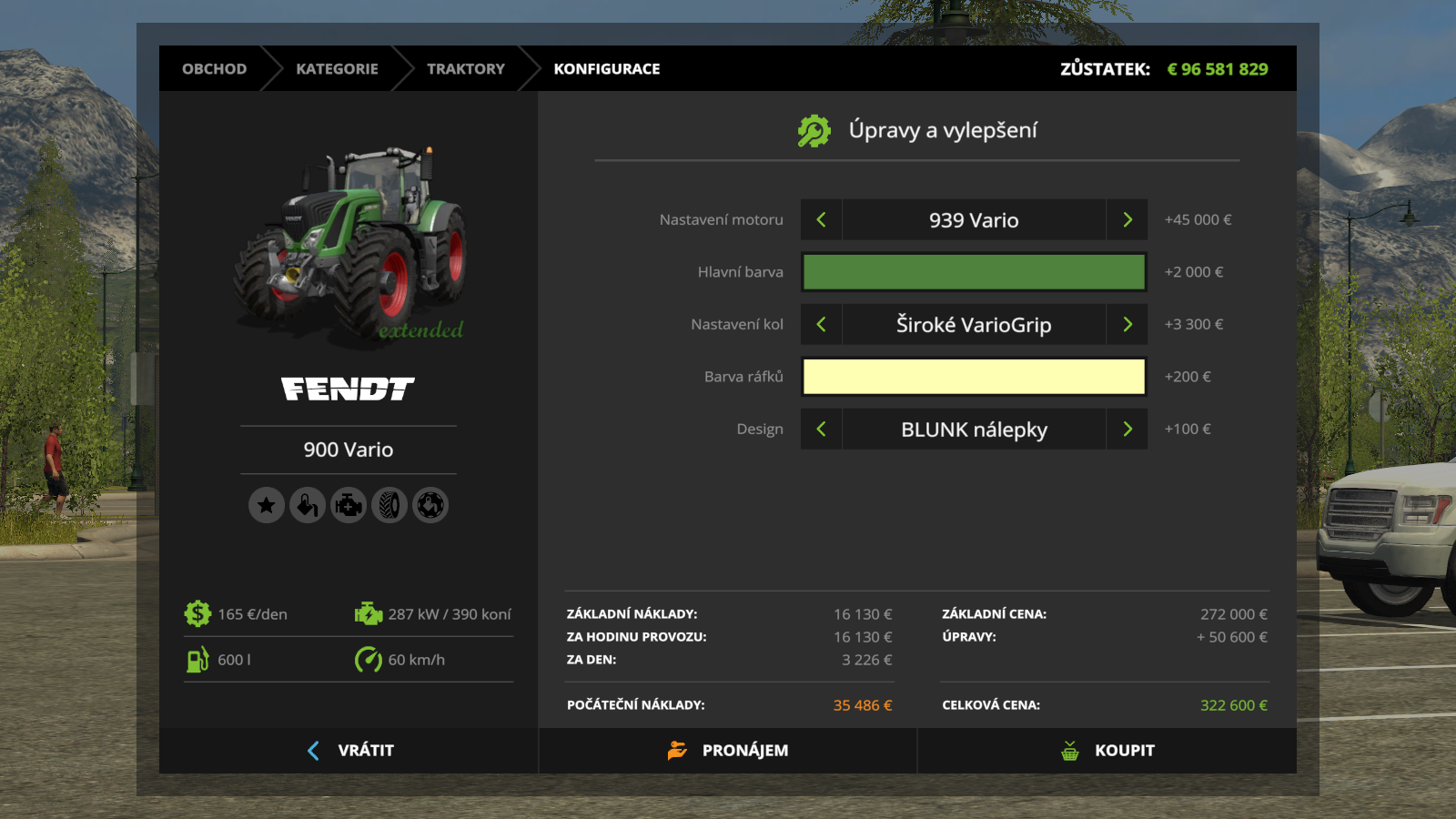1456x819 pixels.
Task: Click the Fendt tractor preview image
Action: tap(350, 244)
